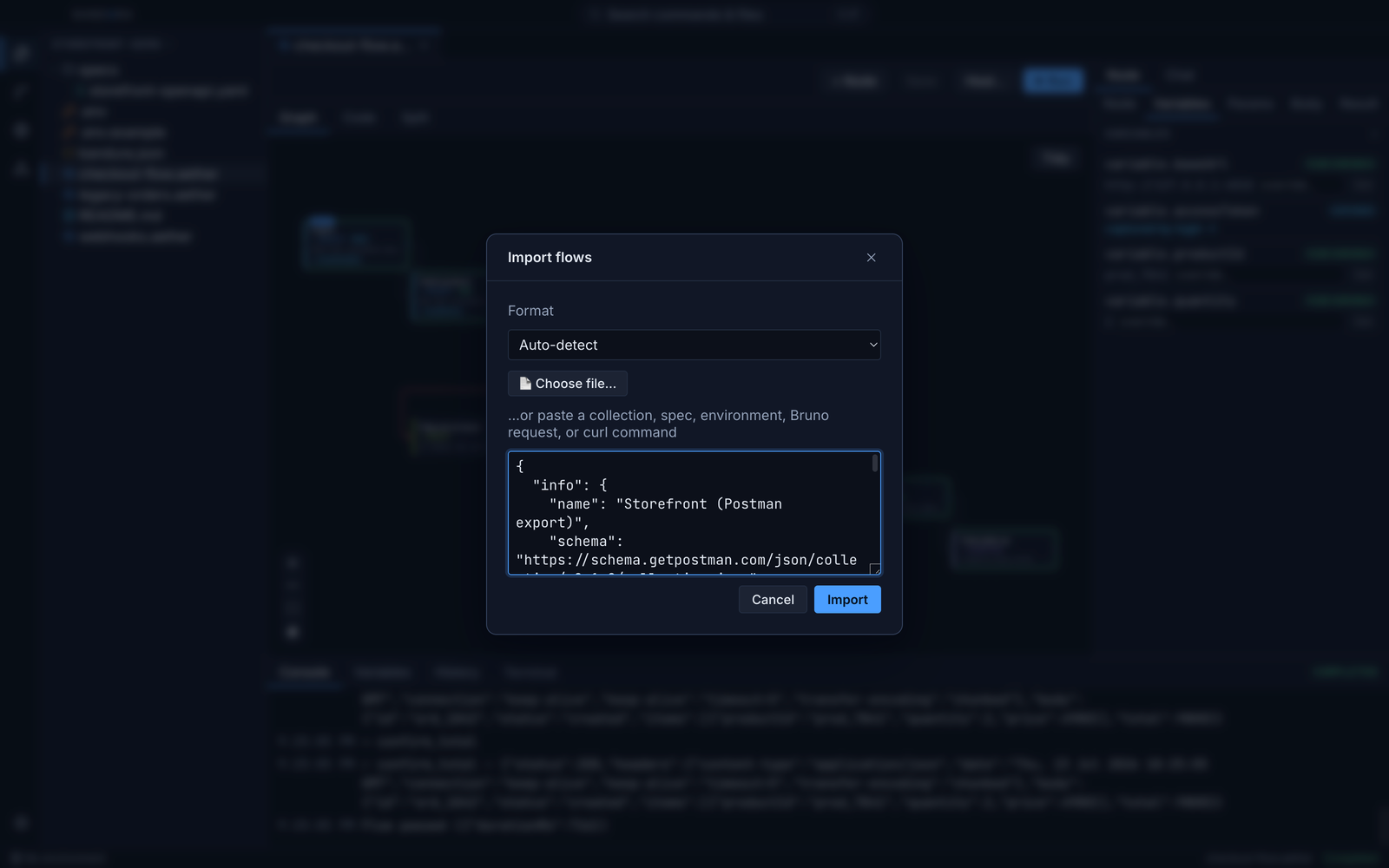
Task: Click the '...or paste a collection' hint text
Action: pyautogui.click(x=668, y=424)
